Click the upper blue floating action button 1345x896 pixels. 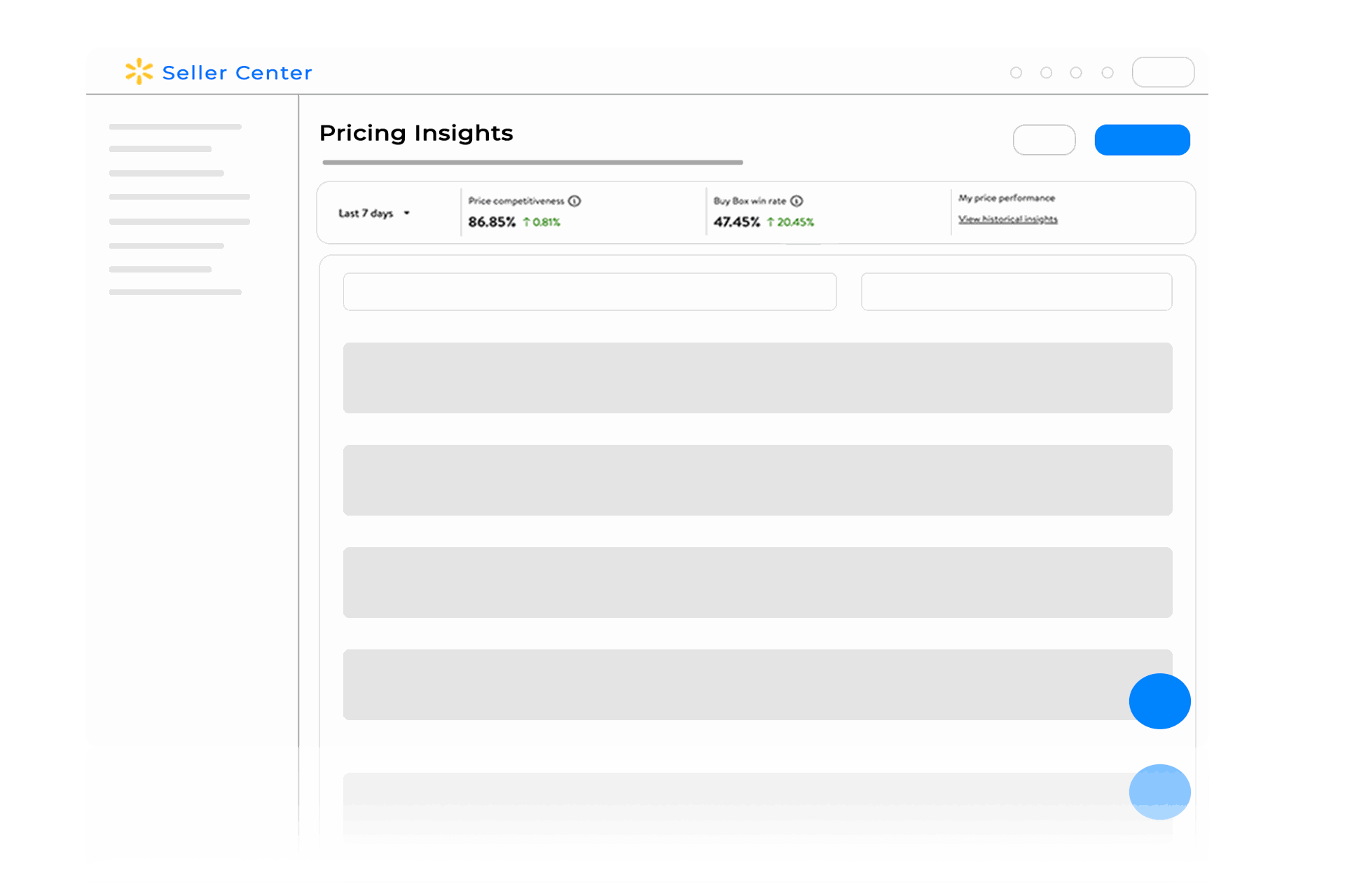[x=1159, y=701]
